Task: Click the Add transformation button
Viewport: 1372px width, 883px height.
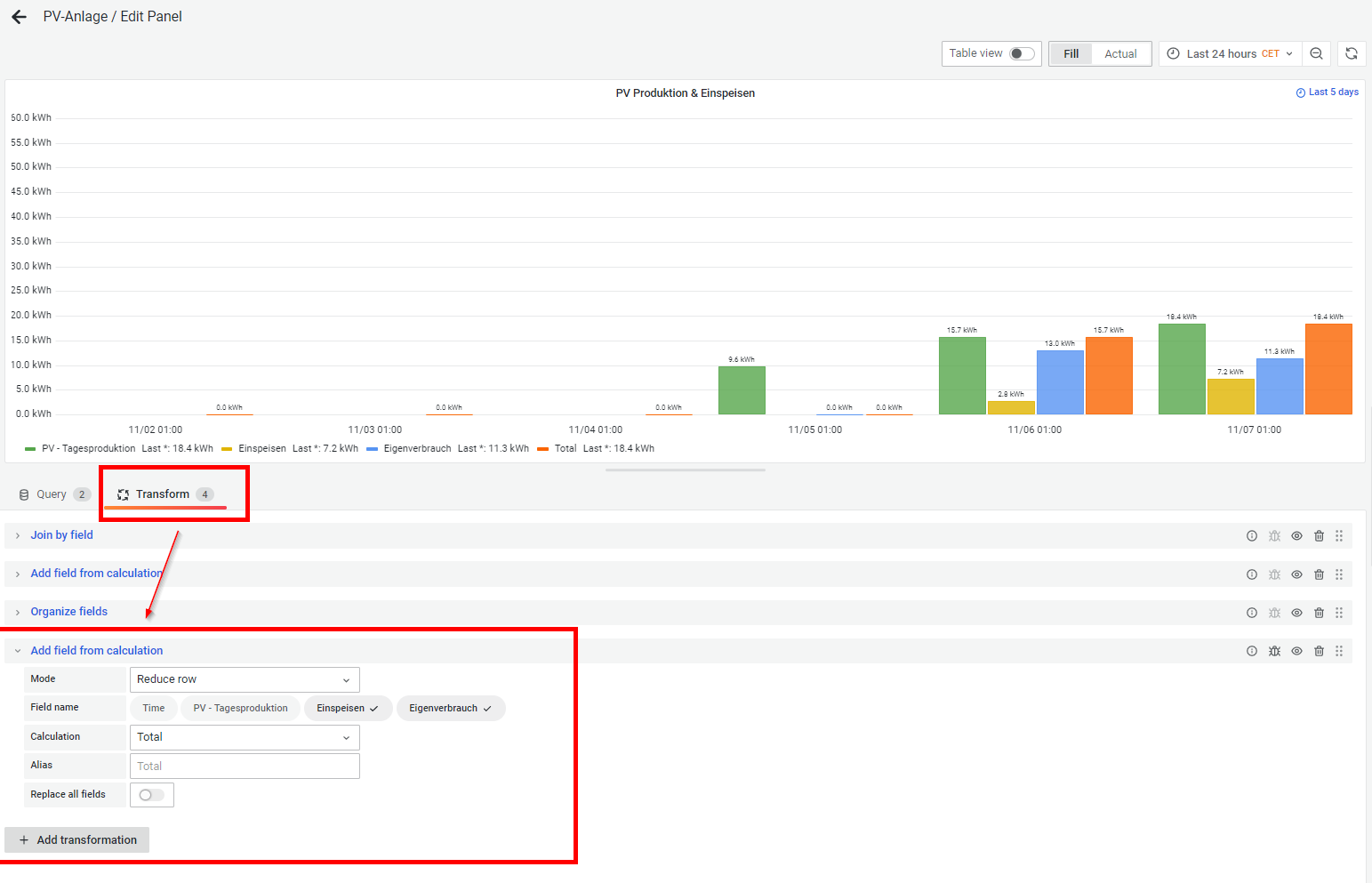Action: click(77, 840)
